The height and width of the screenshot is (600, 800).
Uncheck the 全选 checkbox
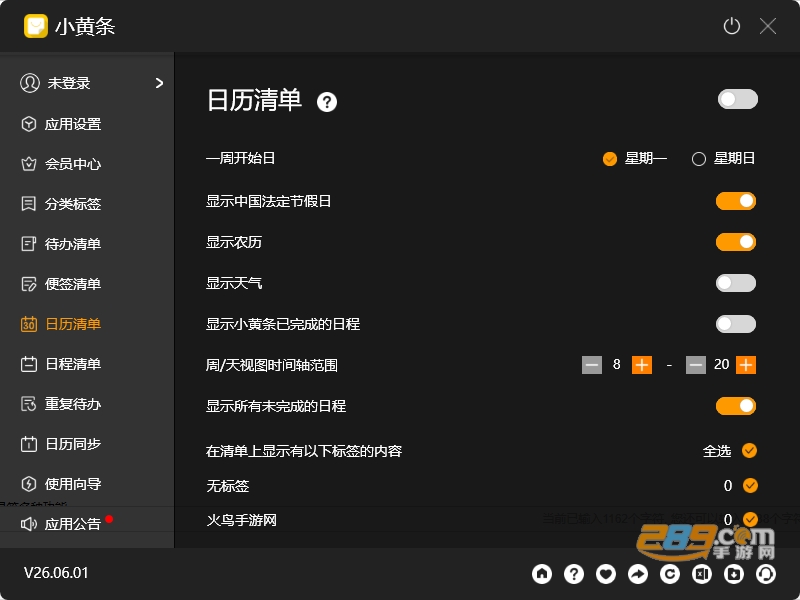(749, 451)
